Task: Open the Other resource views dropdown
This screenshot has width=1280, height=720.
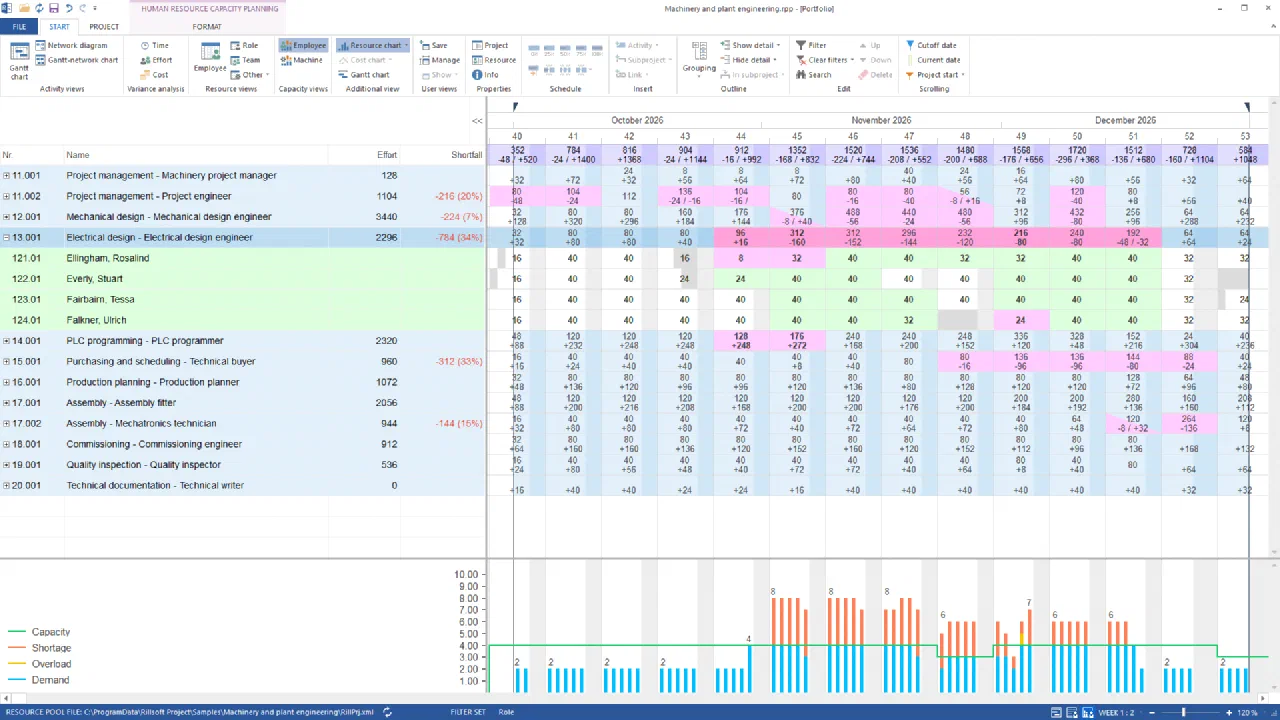Action: tap(250, 75)
